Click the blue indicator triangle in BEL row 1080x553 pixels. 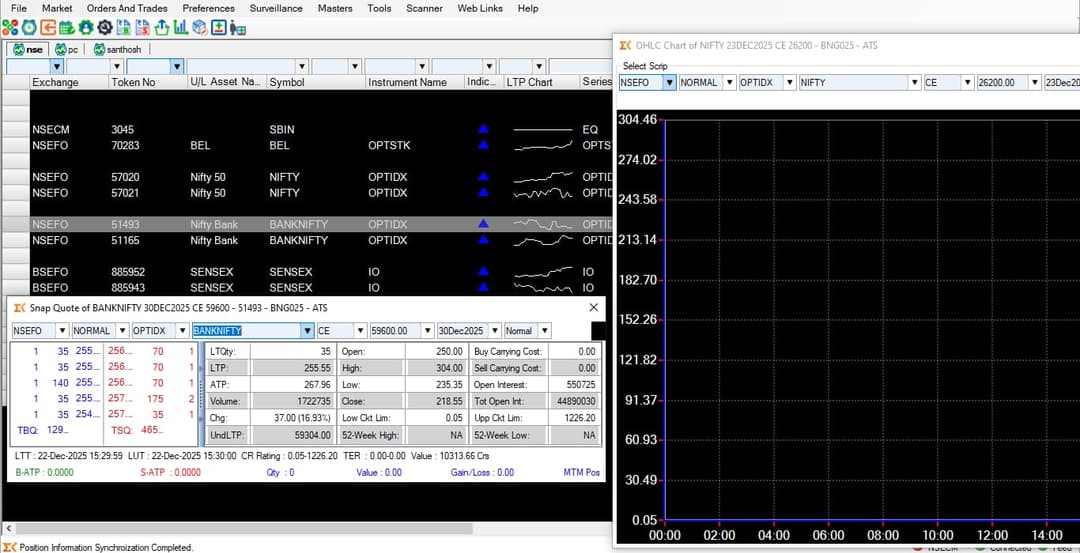tap(483, 145)
